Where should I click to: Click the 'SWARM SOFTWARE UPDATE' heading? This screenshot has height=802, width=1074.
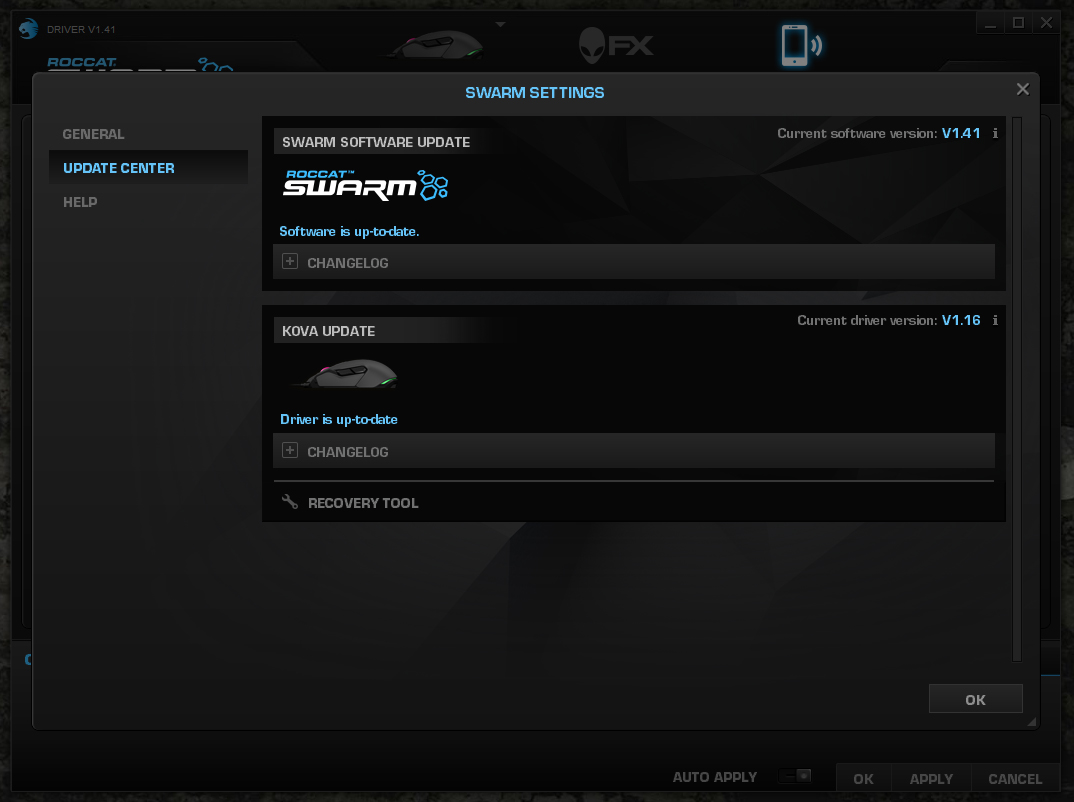tap(376, 142)
